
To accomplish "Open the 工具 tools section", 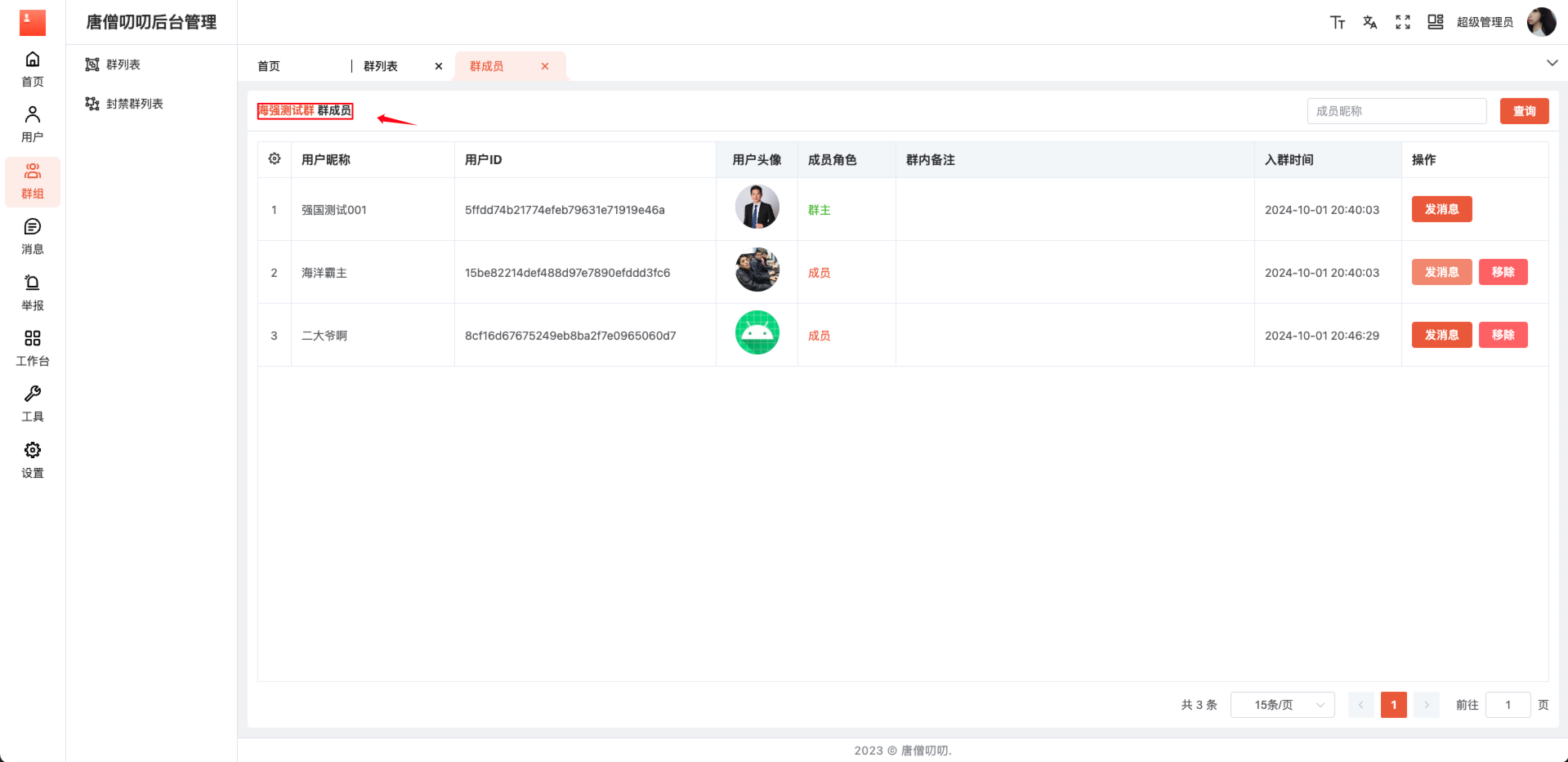I will point(33,403).
